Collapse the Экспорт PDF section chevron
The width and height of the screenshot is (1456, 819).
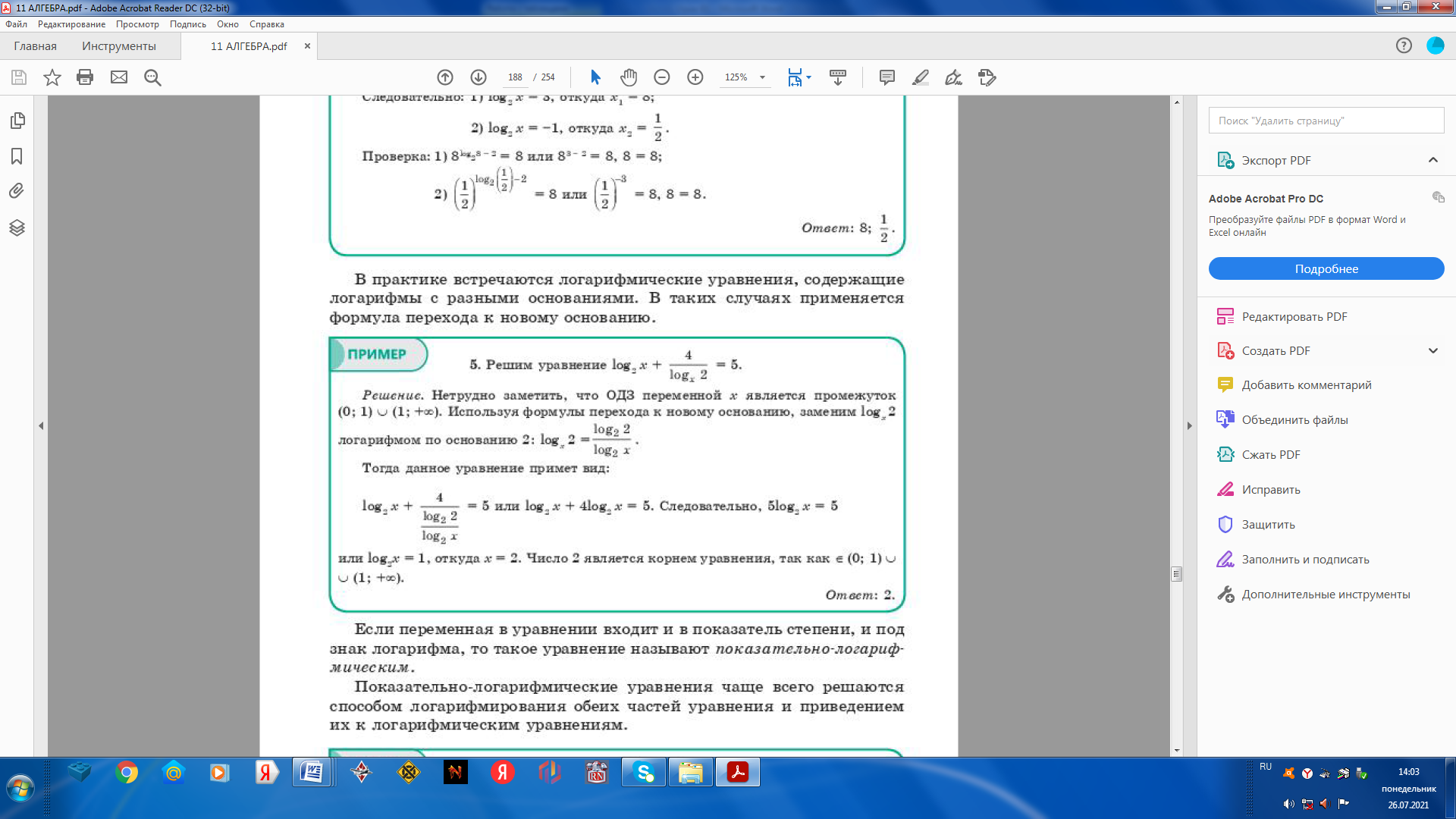(x=1432, y=160)
